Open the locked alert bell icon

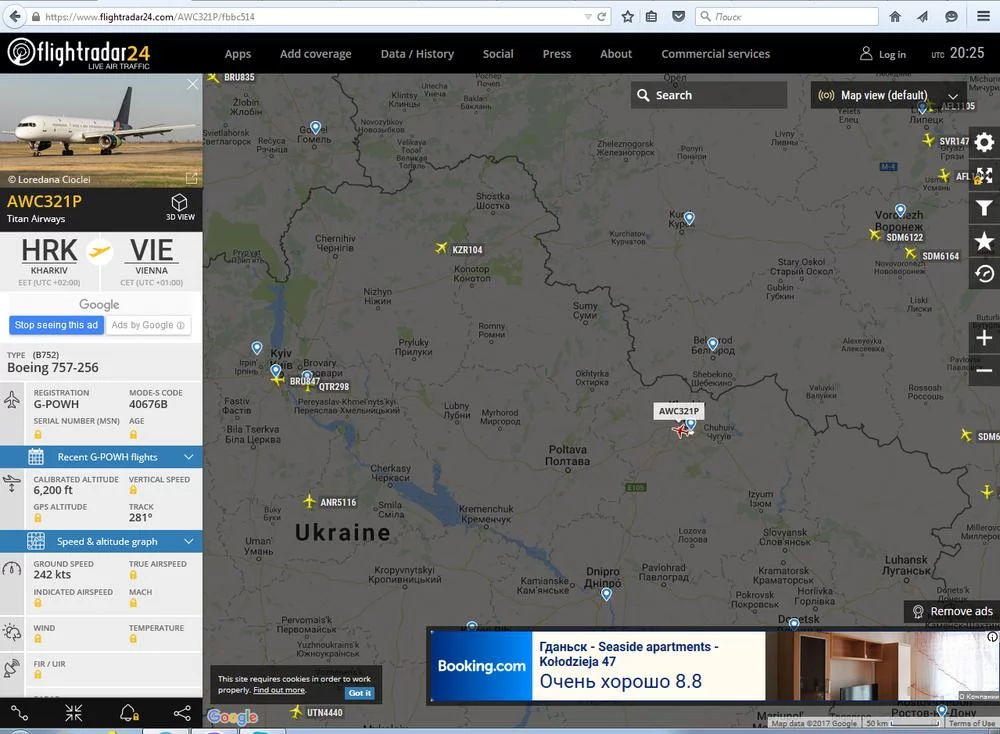click(129, 713)
